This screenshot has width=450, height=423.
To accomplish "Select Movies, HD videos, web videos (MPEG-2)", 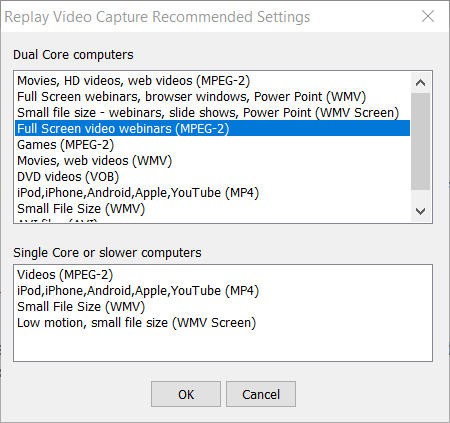I will (x=213, y=81).
